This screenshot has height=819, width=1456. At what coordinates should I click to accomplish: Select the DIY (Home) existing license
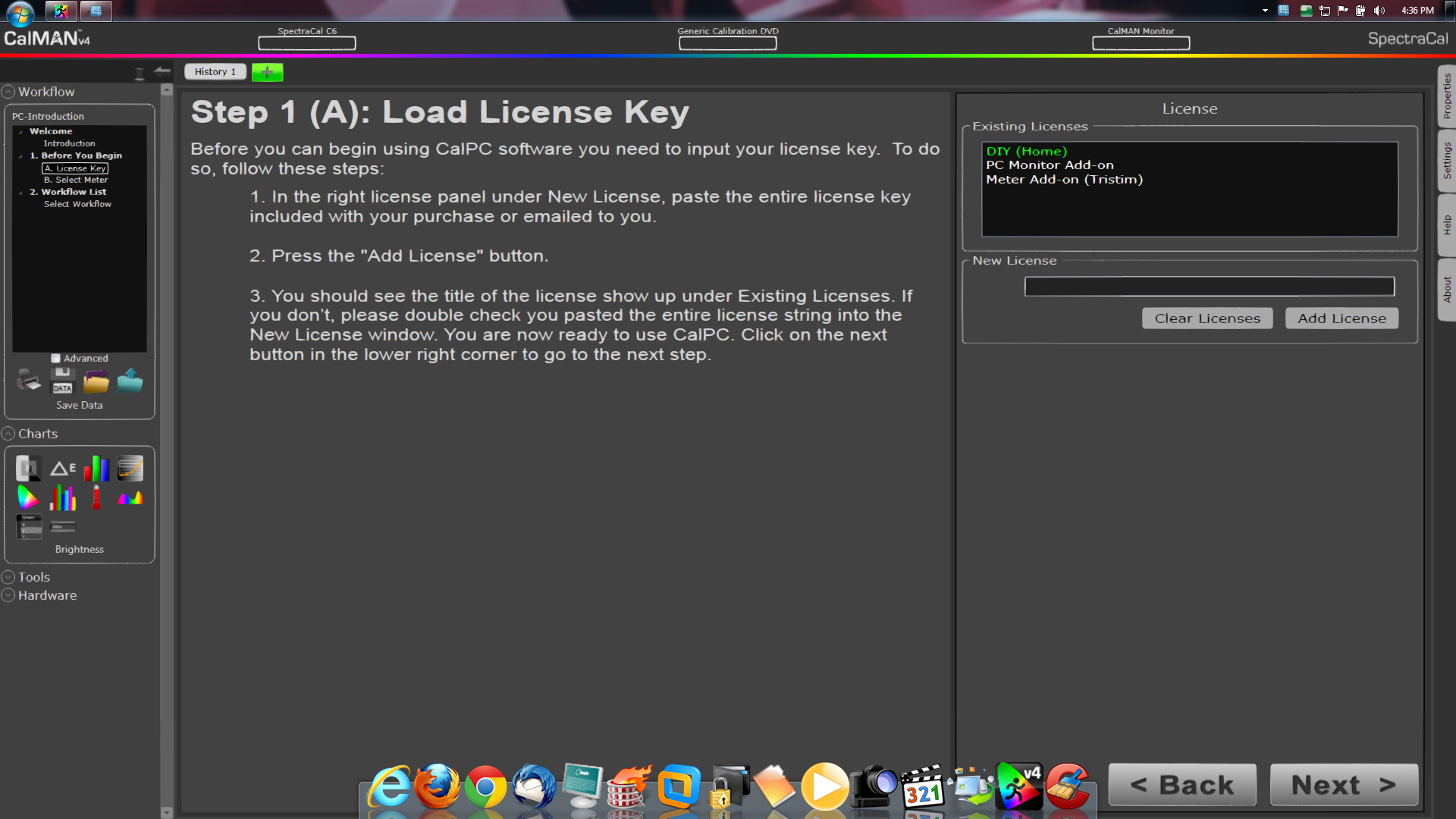pos(1026,151)
